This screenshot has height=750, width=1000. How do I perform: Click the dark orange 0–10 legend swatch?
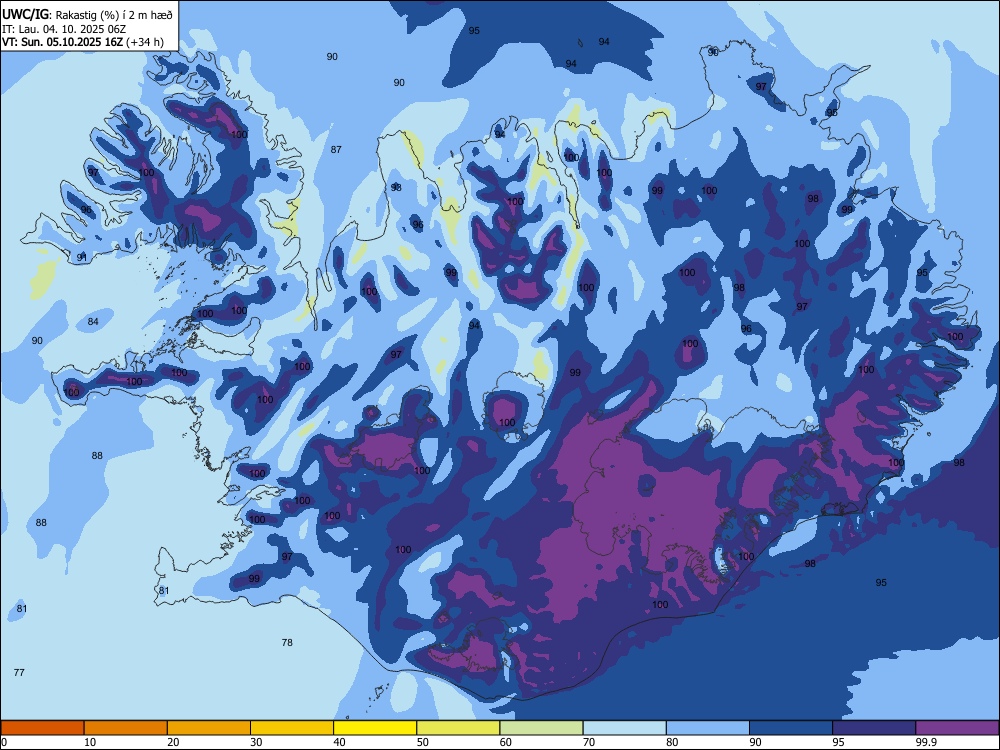click(x=42, y=728)
